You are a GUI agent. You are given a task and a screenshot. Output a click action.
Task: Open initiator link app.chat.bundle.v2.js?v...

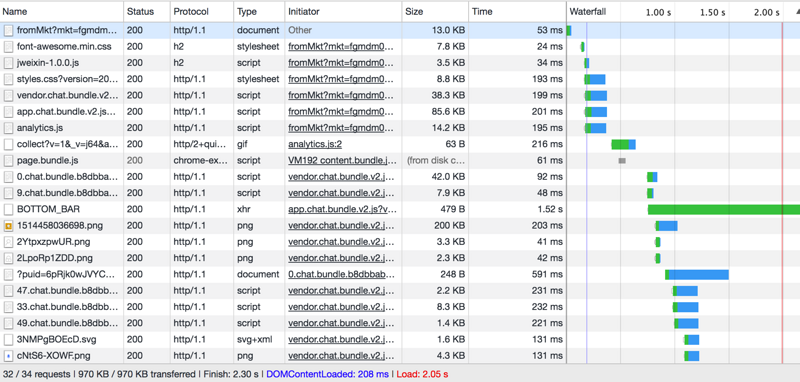(342, 209)
